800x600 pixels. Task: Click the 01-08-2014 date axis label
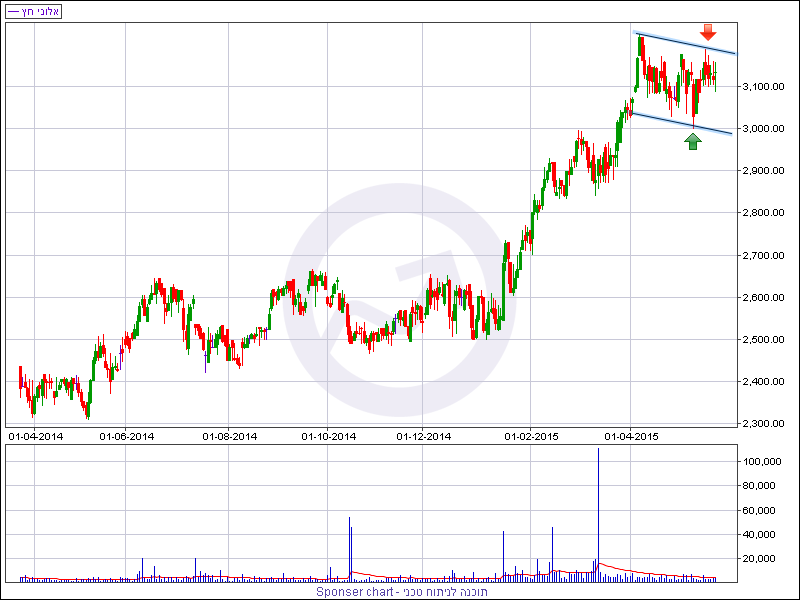[x=230, y=437]
